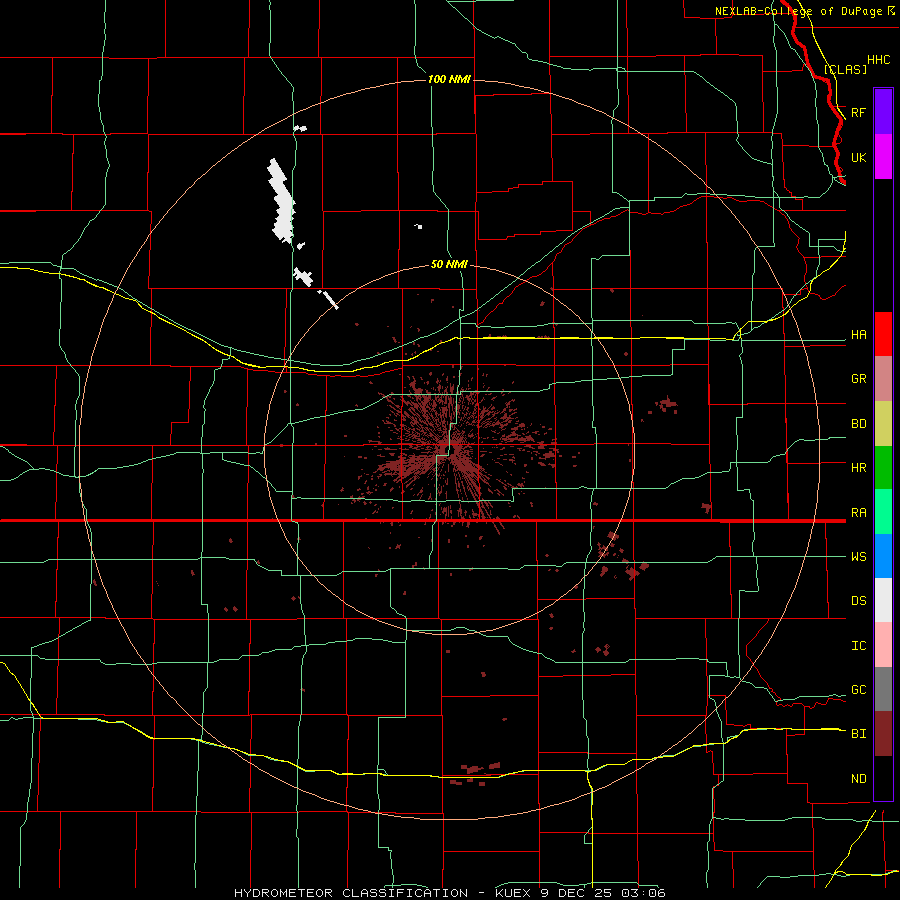Click the "HA" legend label
Viewport: 900px width, 900px height.
coord(858,335)
